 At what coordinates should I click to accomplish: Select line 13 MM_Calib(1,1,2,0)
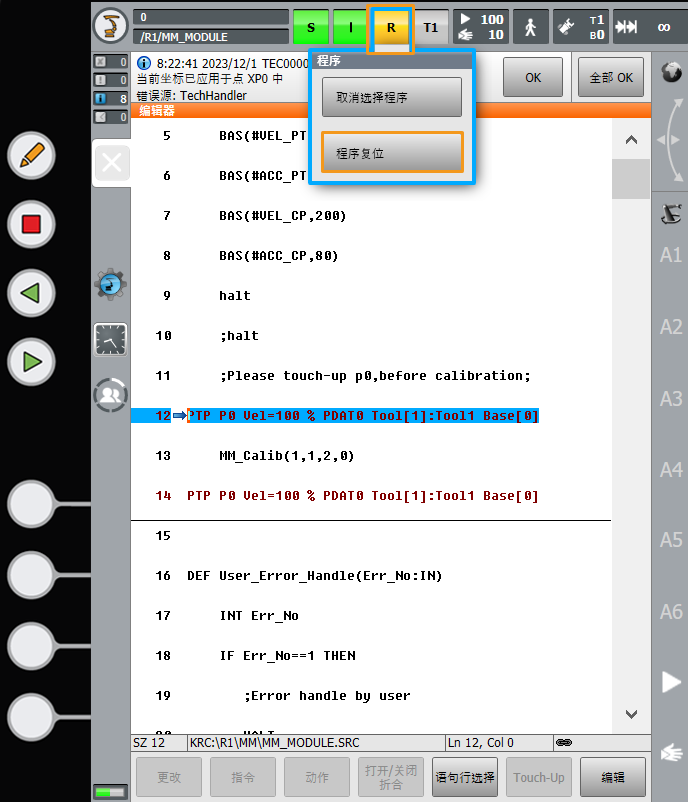286,456
